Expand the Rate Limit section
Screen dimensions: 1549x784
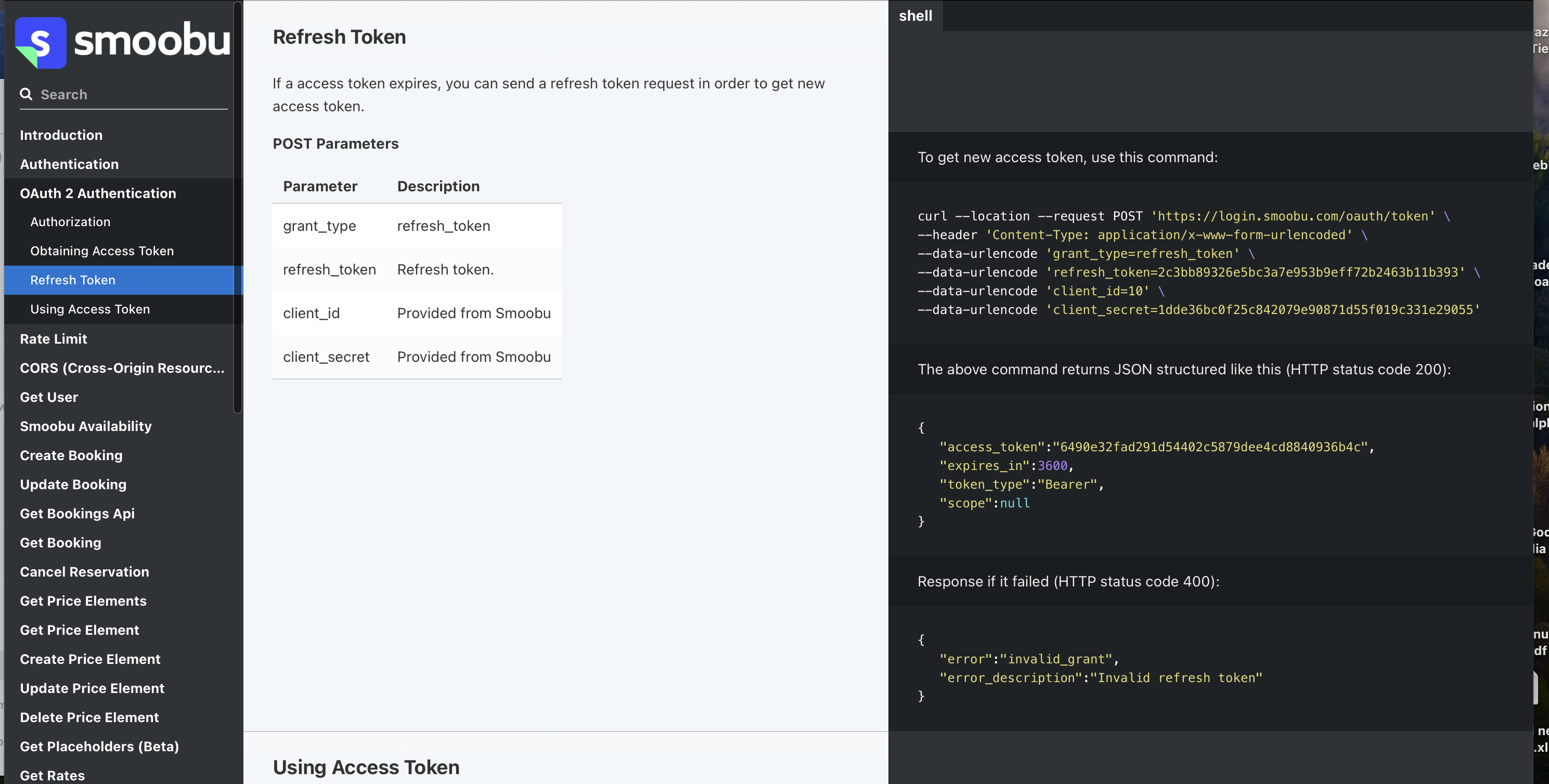pyautogui.click(x=53, y=338)
